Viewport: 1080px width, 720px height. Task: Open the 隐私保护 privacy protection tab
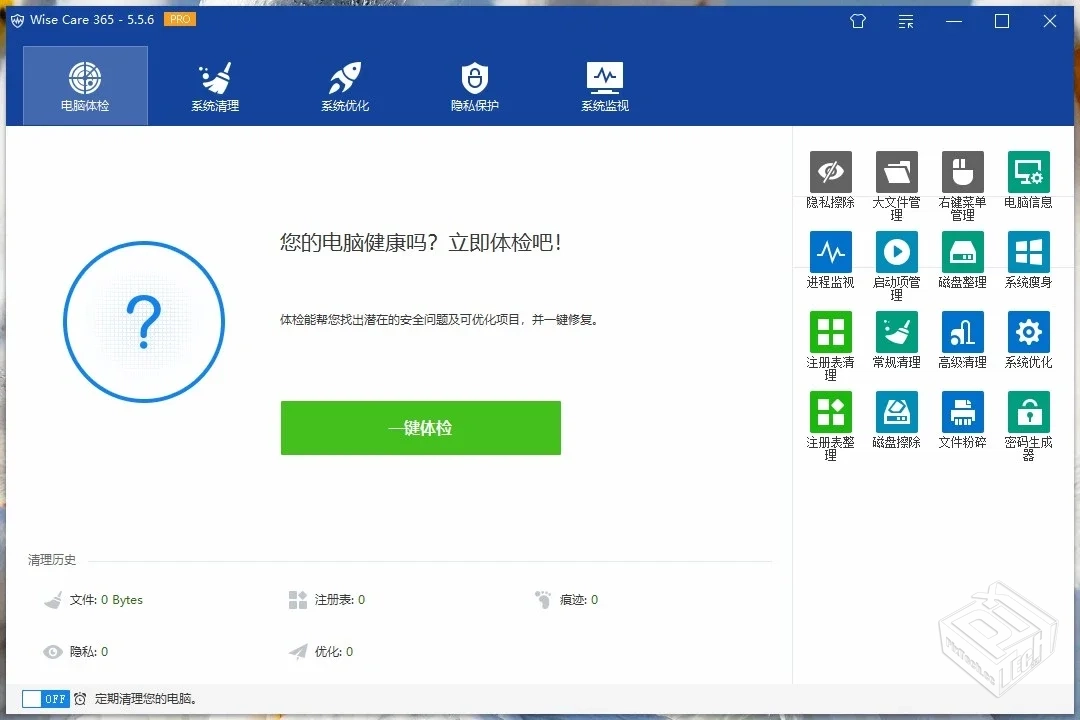pyautogui.click(x=474, y=85)
